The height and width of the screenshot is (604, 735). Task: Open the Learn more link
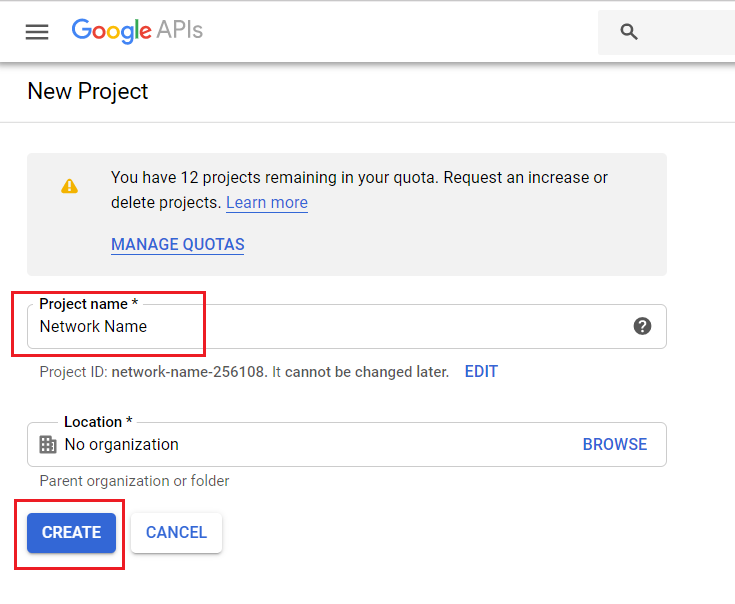(x=267, y=202)
